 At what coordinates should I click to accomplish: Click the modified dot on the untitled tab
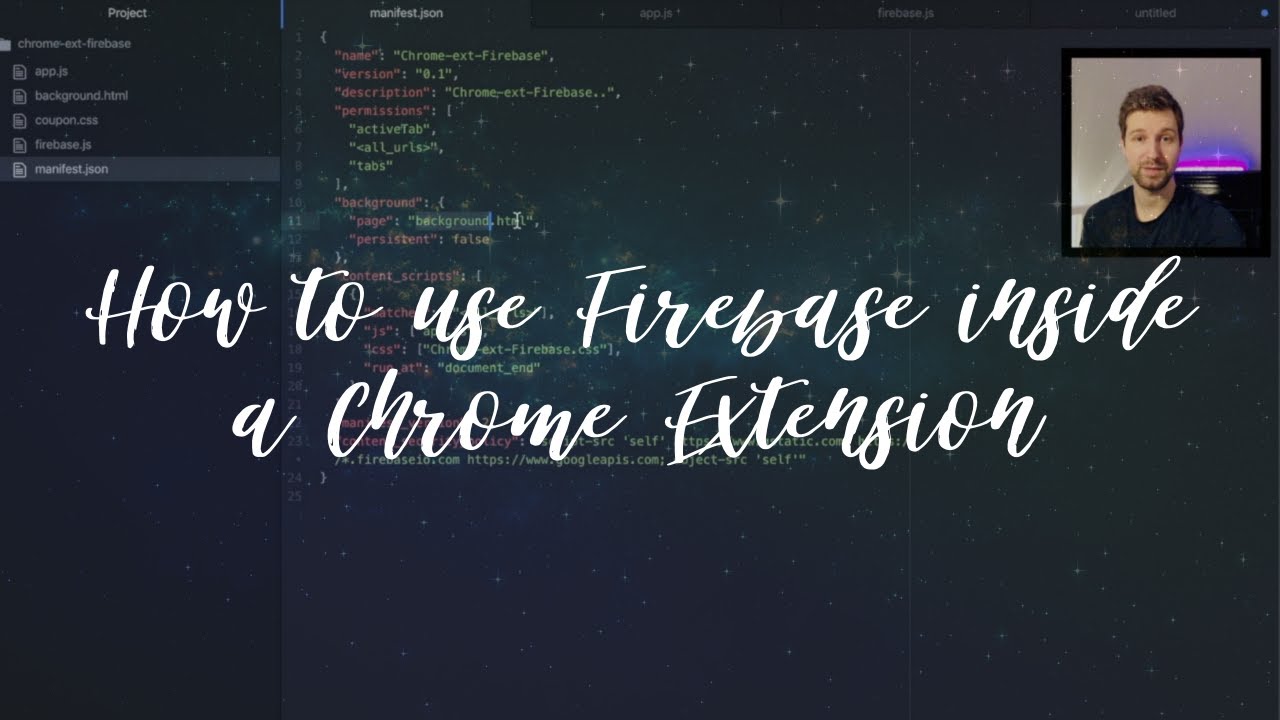1262,13
